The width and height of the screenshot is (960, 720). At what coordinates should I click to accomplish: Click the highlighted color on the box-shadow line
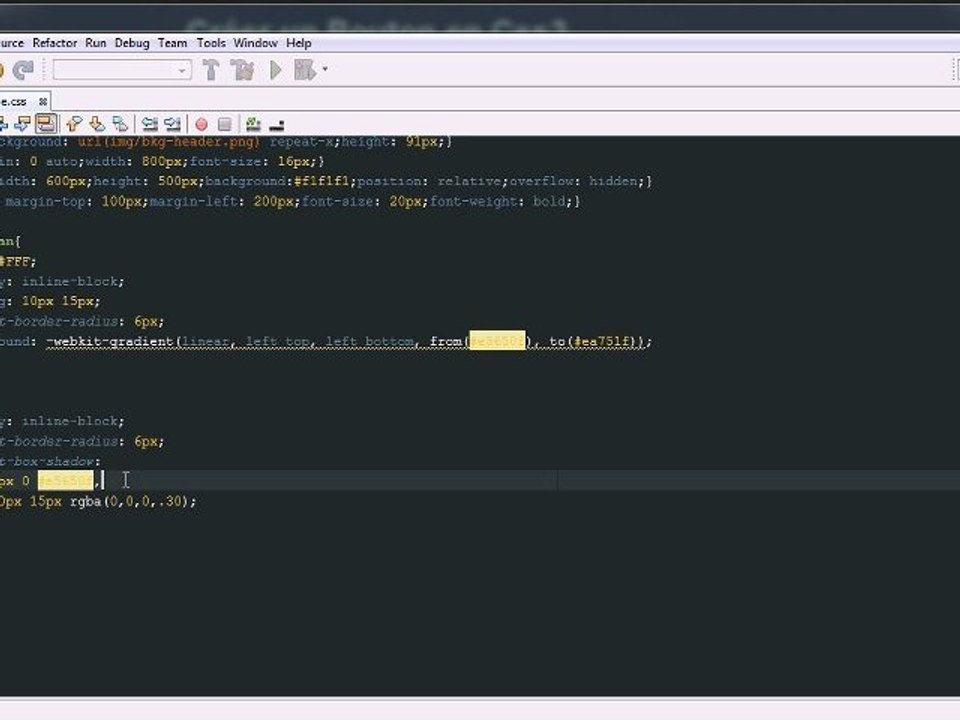(66, 481)
